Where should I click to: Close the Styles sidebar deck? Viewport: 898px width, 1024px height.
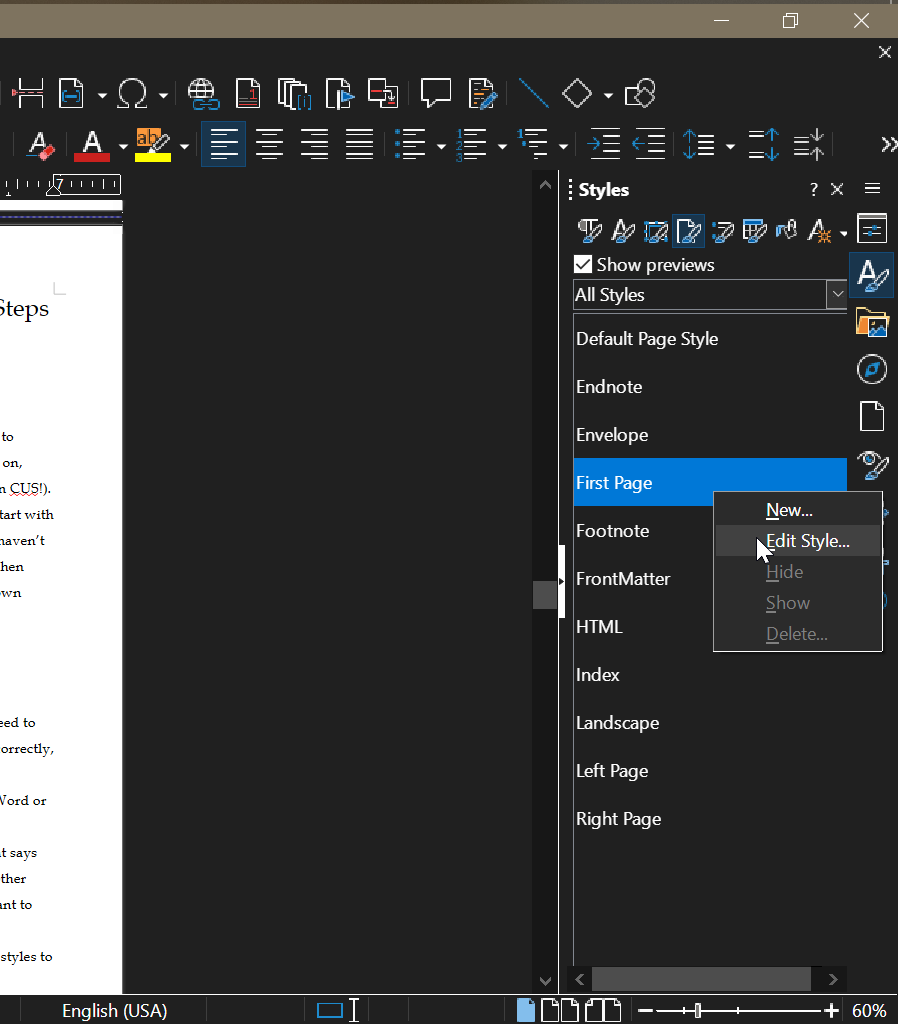click(x=837, y=189)
